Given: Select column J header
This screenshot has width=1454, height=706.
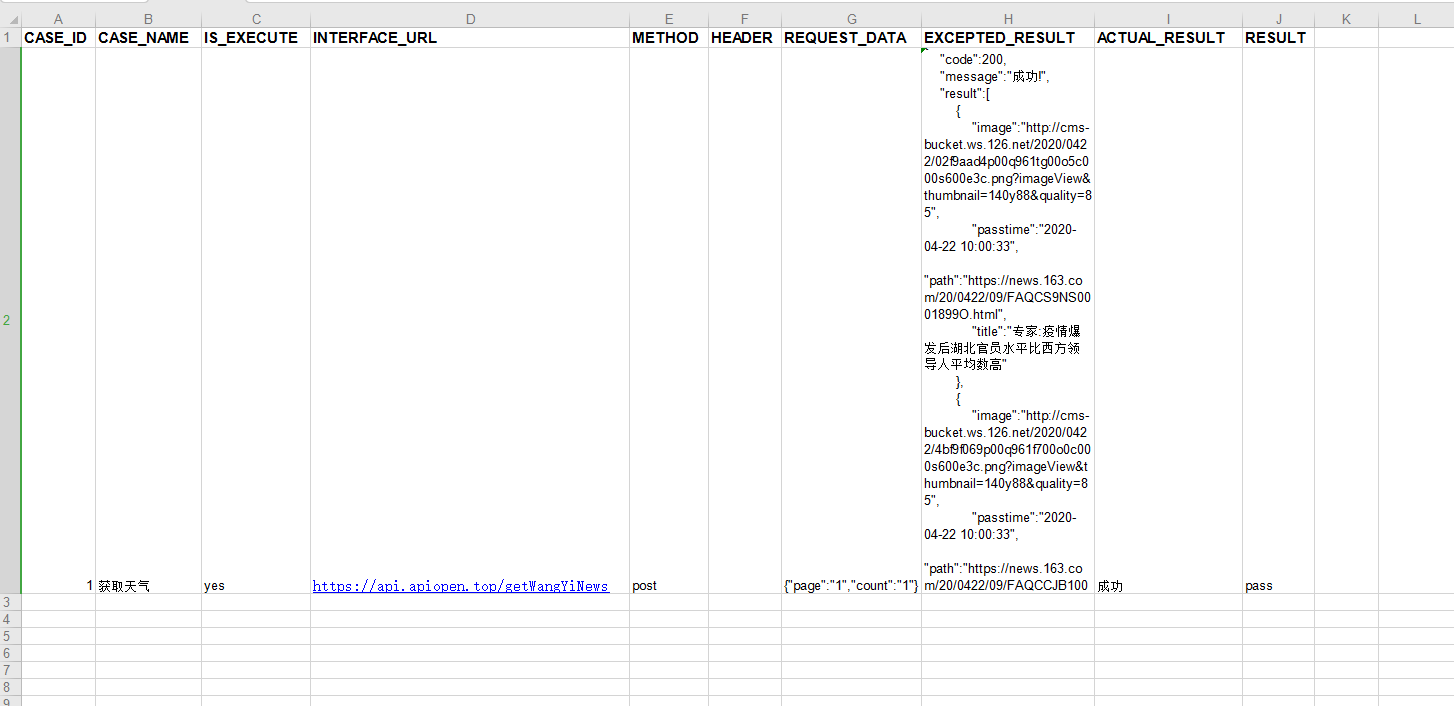Looking at the screenshot, I should click(1278, 19).
